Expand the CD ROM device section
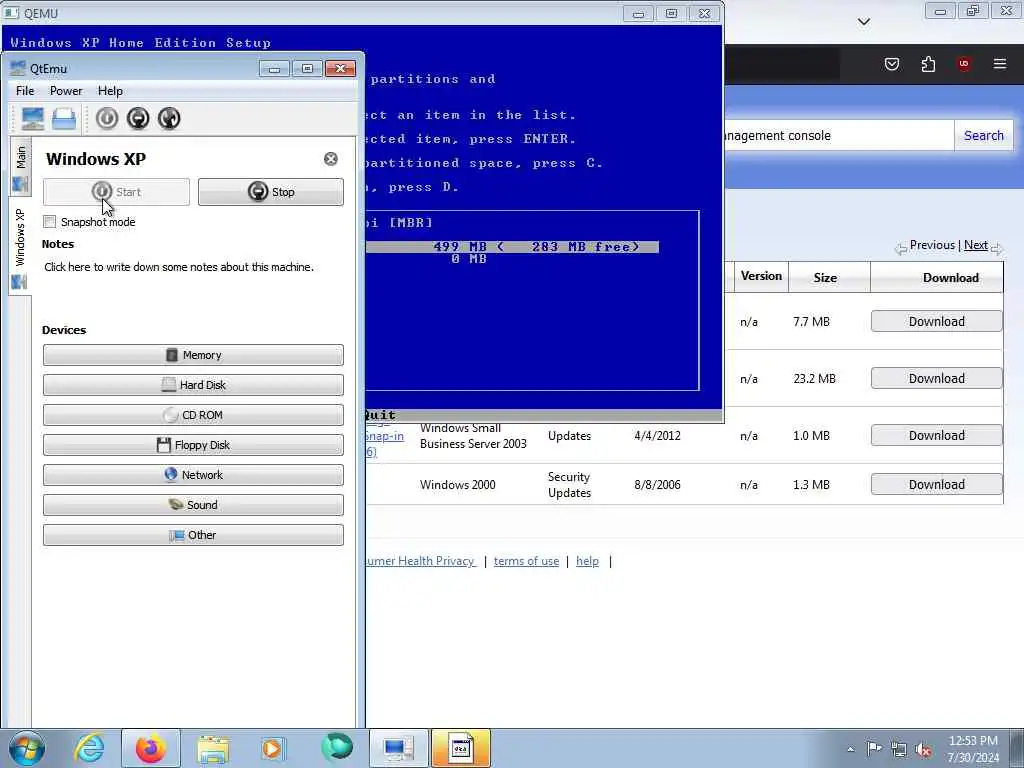 [x=193, y=415]
